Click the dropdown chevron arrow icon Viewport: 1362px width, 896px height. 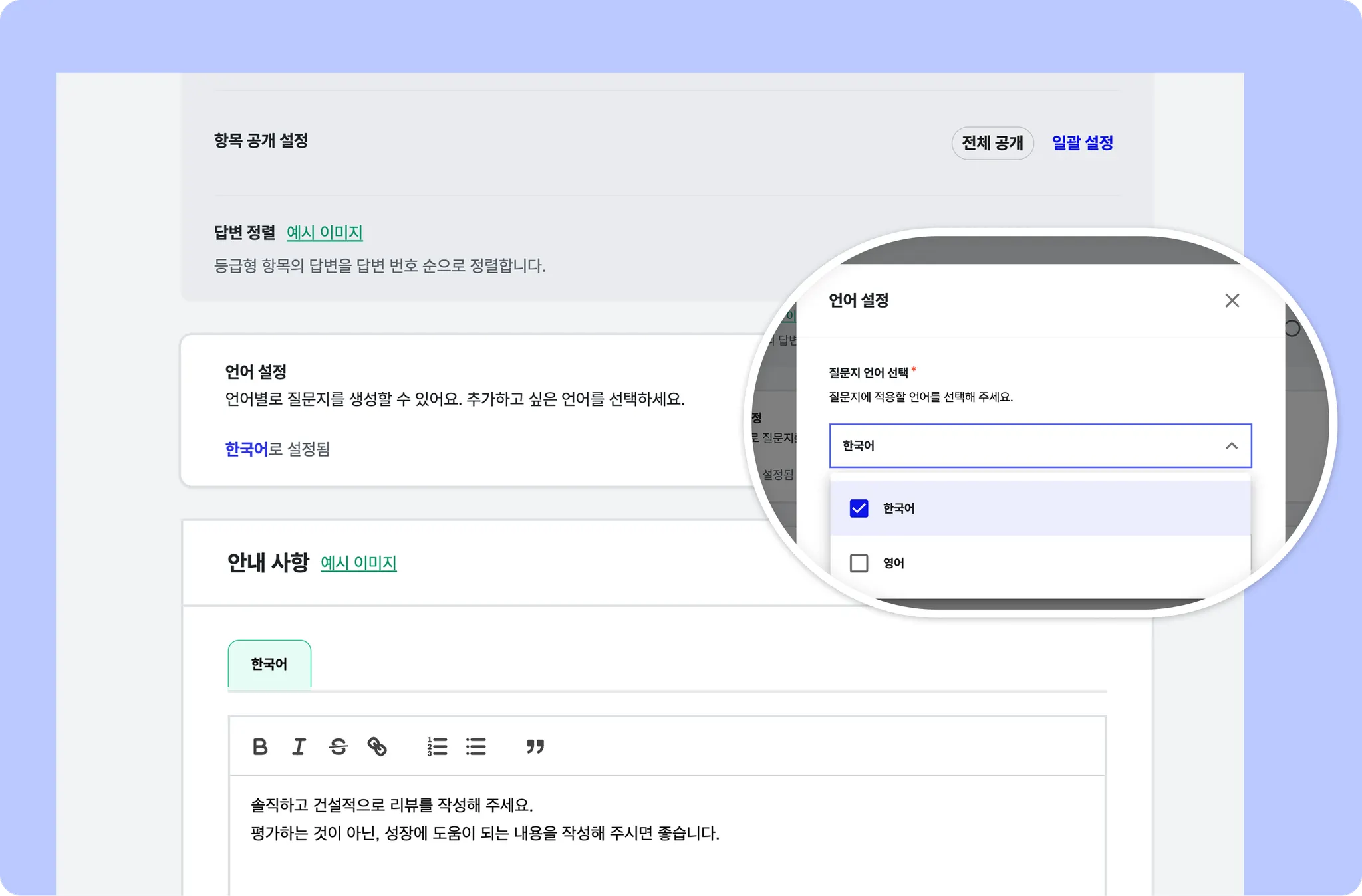pyautogui.click(x=1231, y=445)
